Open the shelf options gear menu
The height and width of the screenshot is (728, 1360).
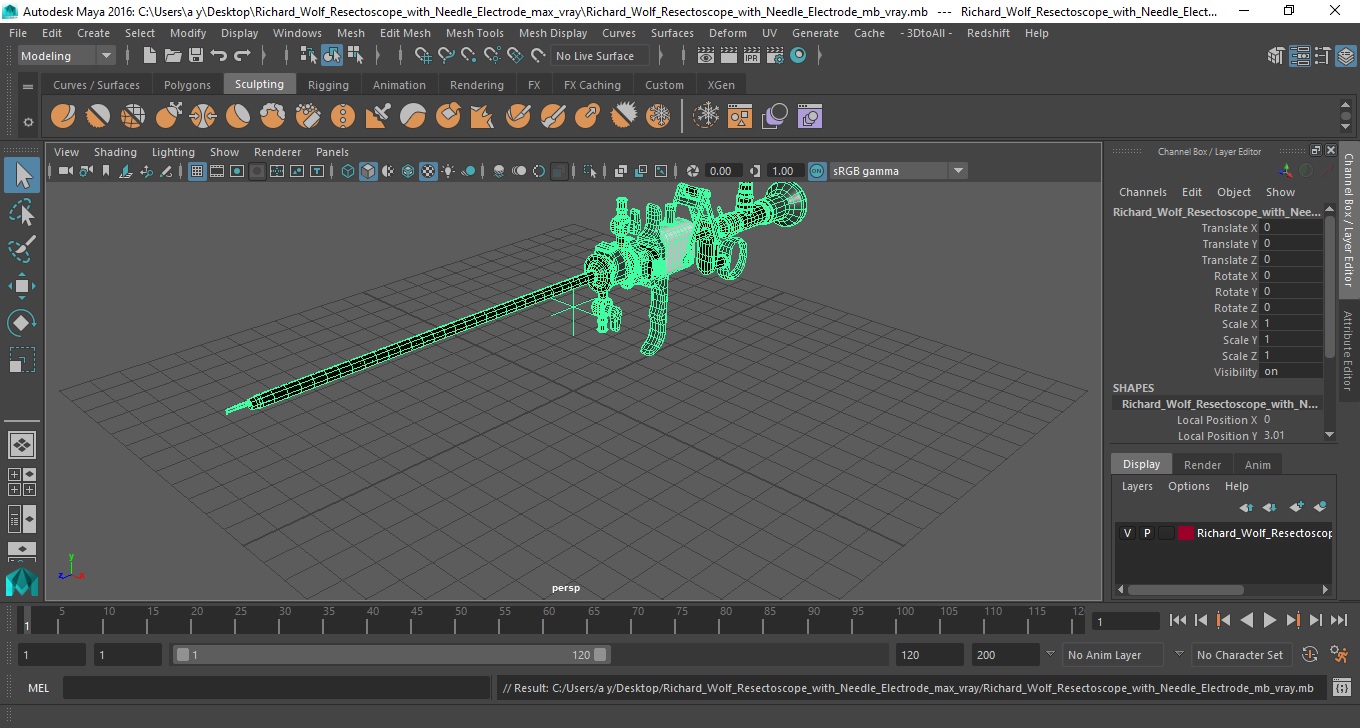click(28, 122)
